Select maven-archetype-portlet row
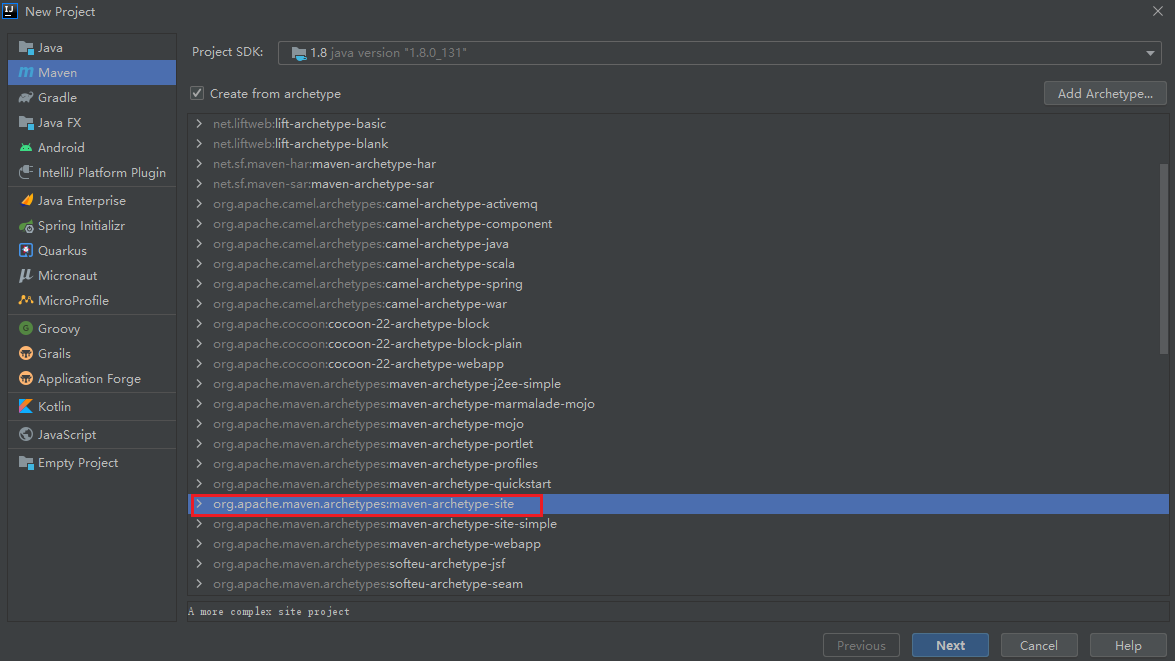The width and height of the screenshot is (1175, 661). click(678, 444)
